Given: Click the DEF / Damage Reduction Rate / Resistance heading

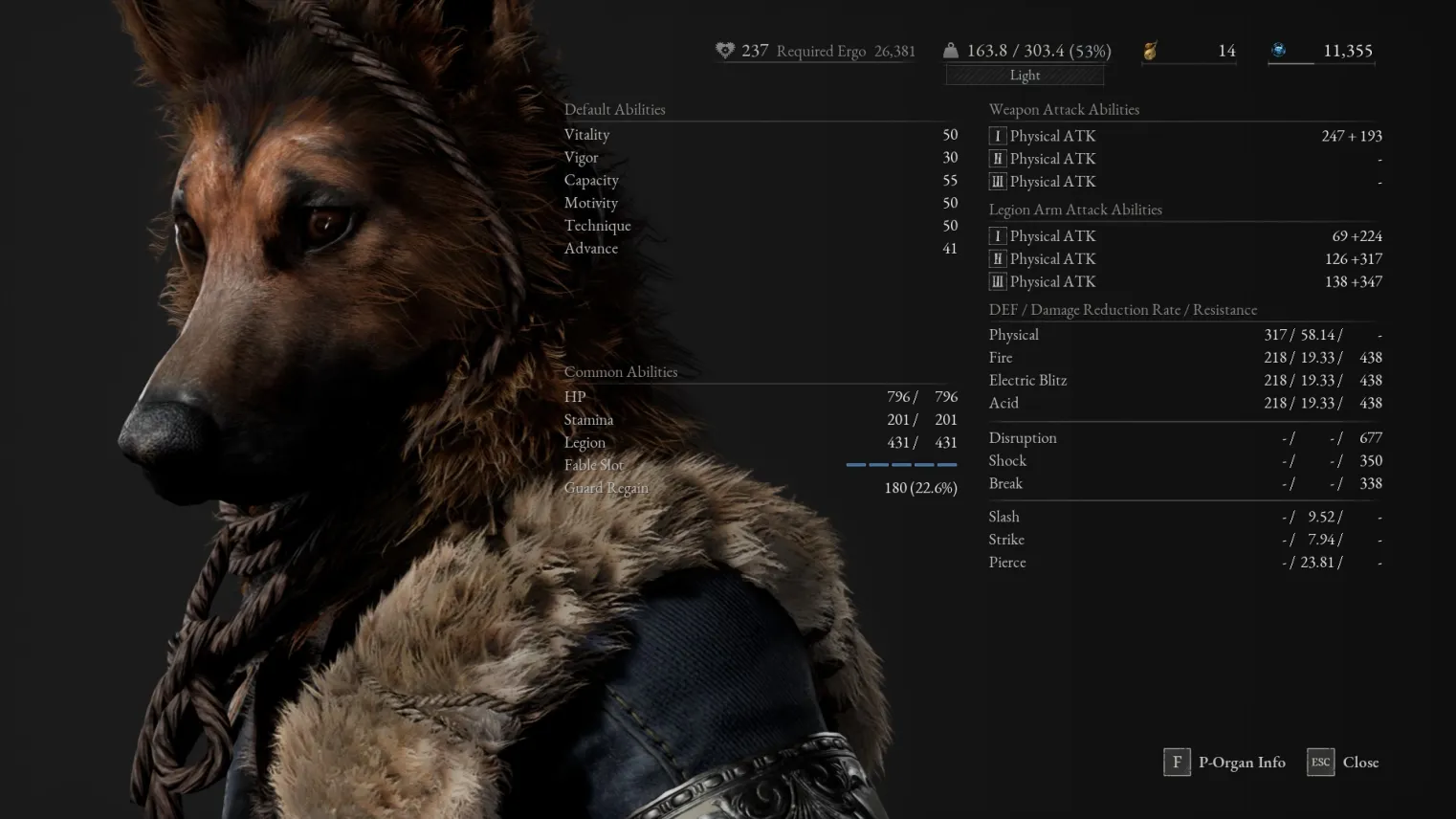Looking at the screenshot, I should pos(1123,310).
